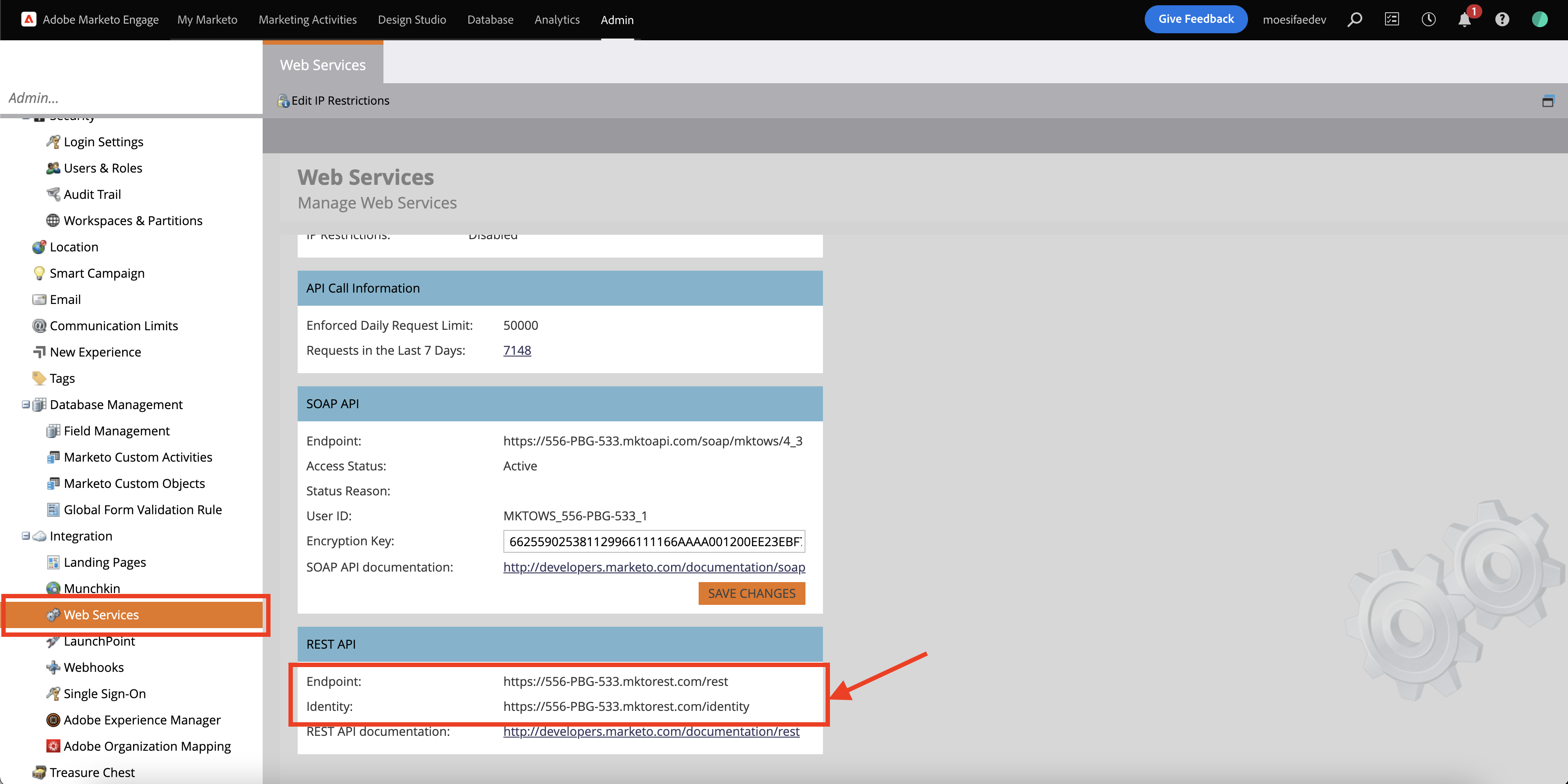Viewport: 1568px width, 784px height.
Task: Click the Give Feedback button
Action: coord(1195,19)
